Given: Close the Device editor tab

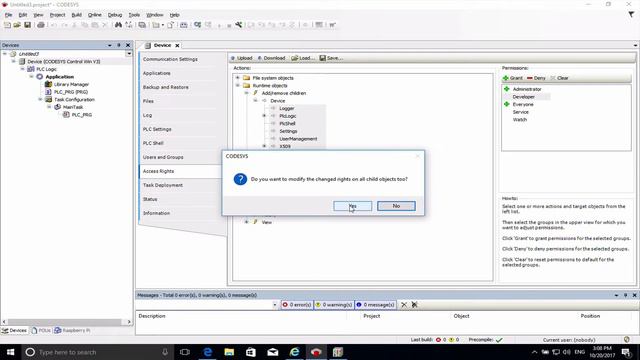Looking at the screenshot, I should (x=177, y=45).
